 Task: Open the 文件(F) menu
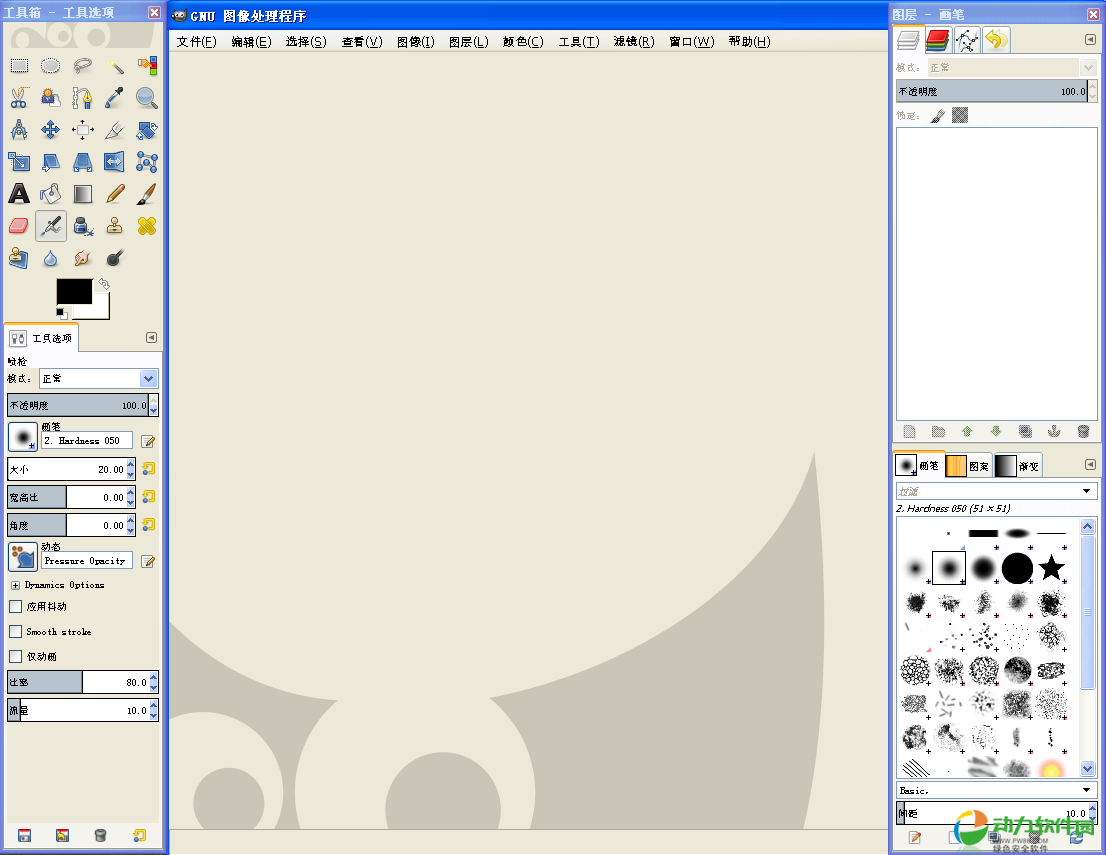[196, 42]
